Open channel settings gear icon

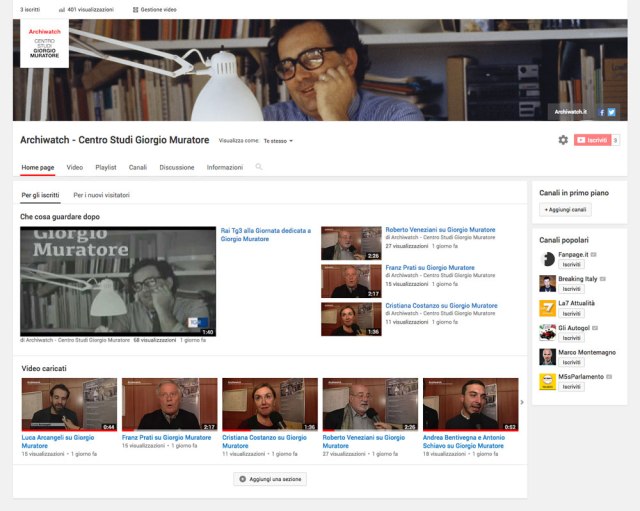[x=563, y=140]
